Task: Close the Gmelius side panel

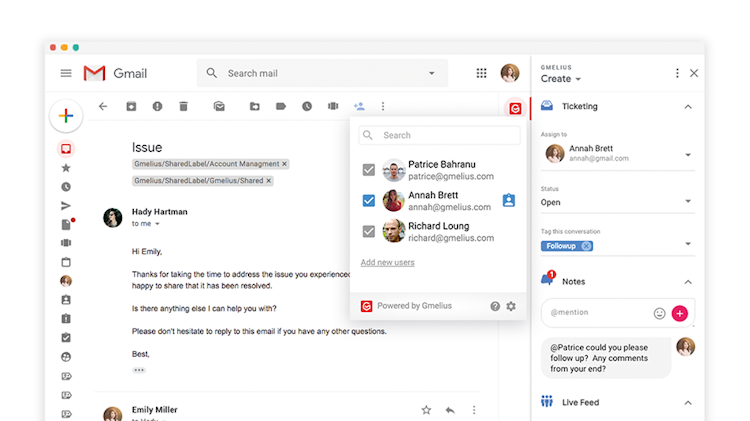Action: point(694,73)
